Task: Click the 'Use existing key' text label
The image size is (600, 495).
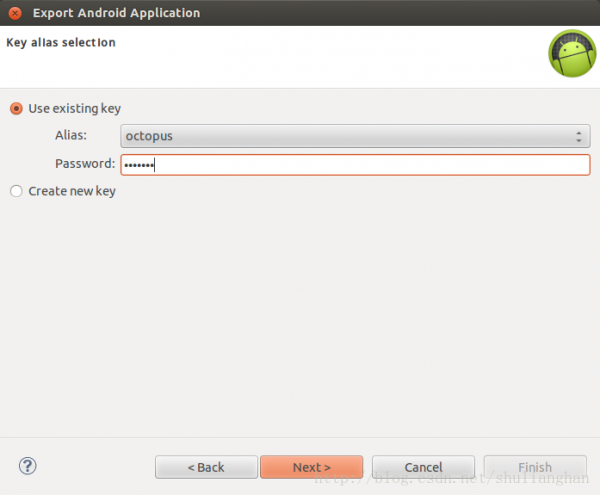Action: [75, 109]
